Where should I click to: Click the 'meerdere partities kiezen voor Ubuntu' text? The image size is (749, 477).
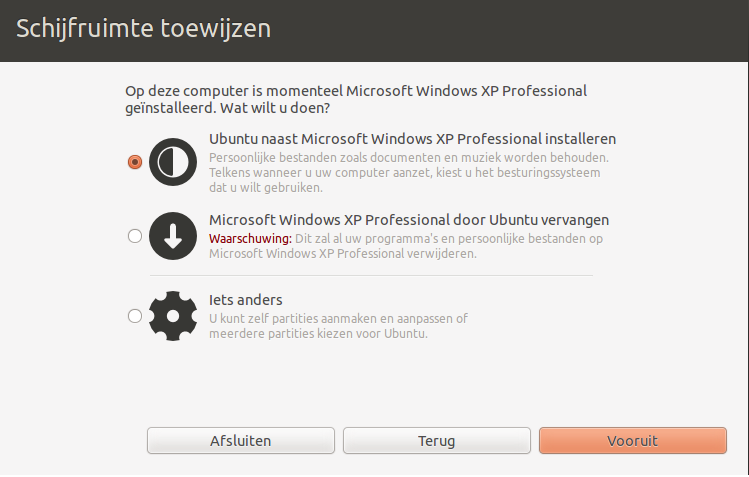[318, 334]
